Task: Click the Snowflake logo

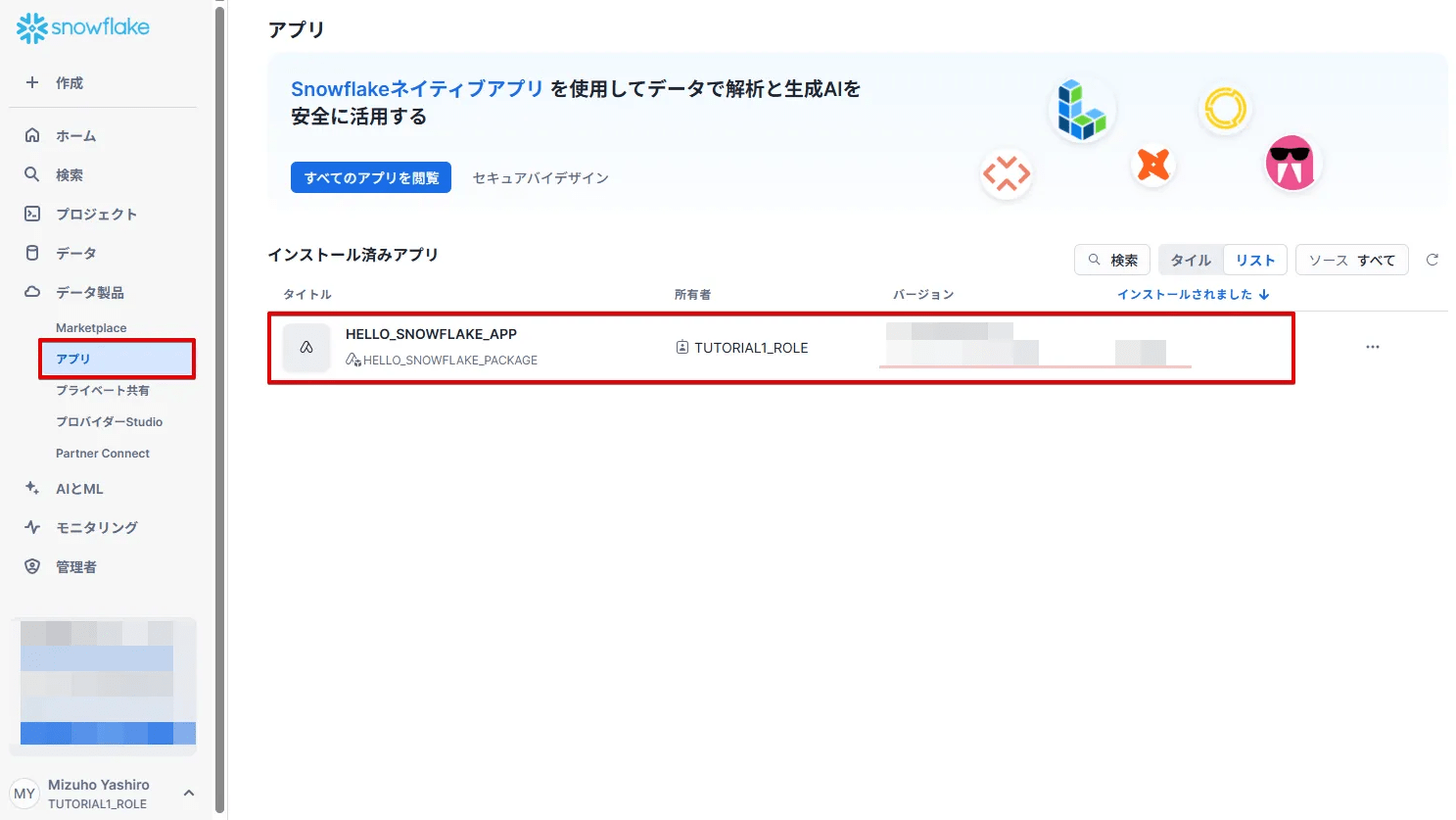Action: pyautogui.click(x=83, y=27)
